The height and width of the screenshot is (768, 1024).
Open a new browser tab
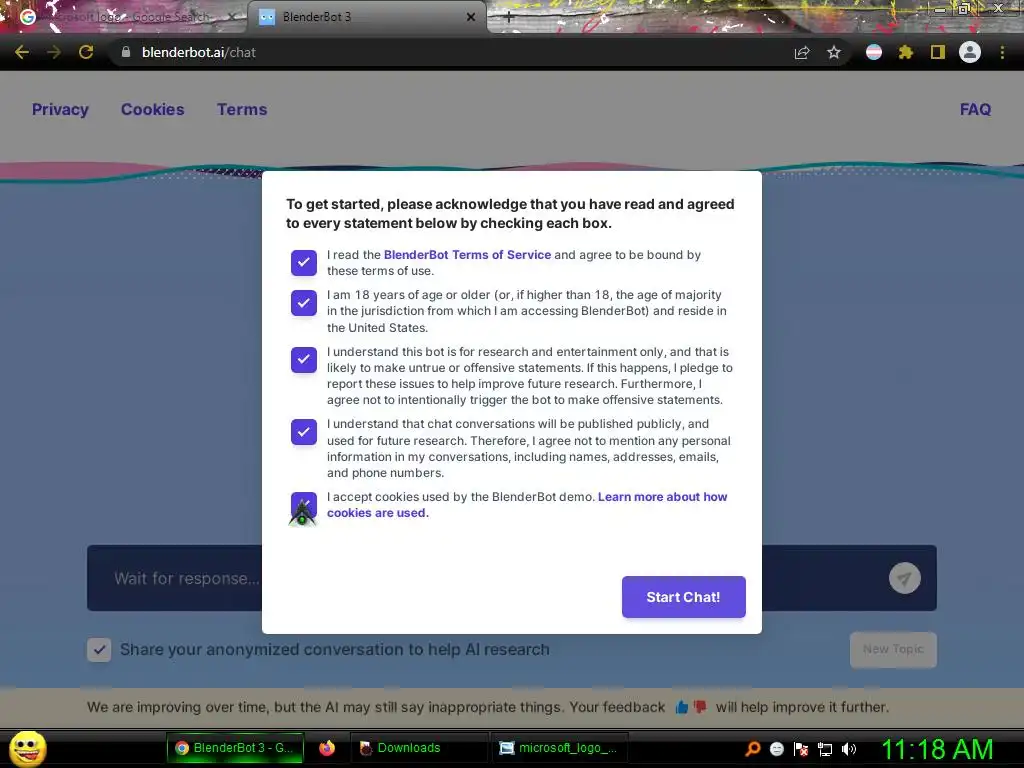click(509, 18)
